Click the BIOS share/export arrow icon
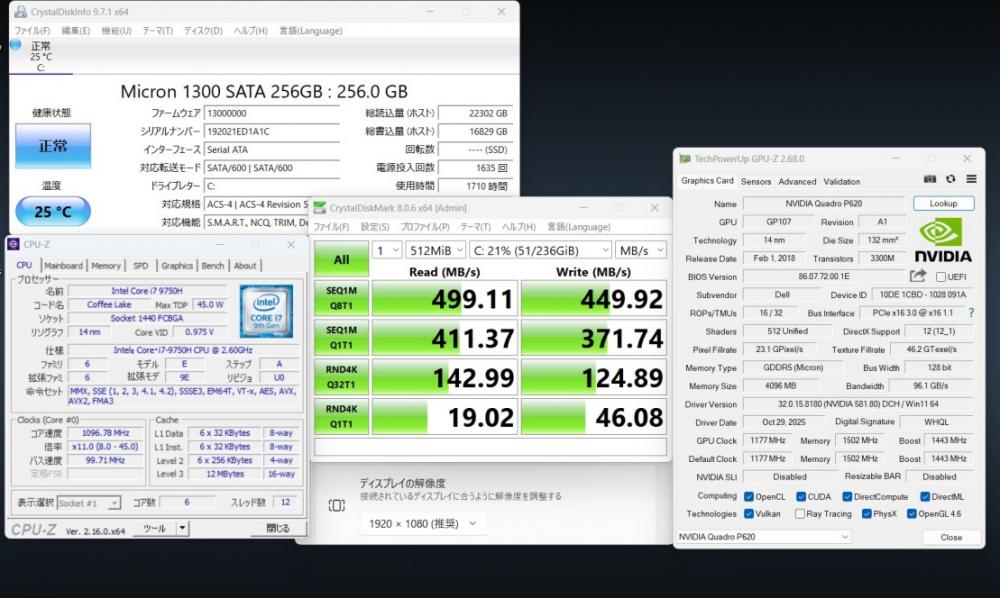 click(918, 276)
